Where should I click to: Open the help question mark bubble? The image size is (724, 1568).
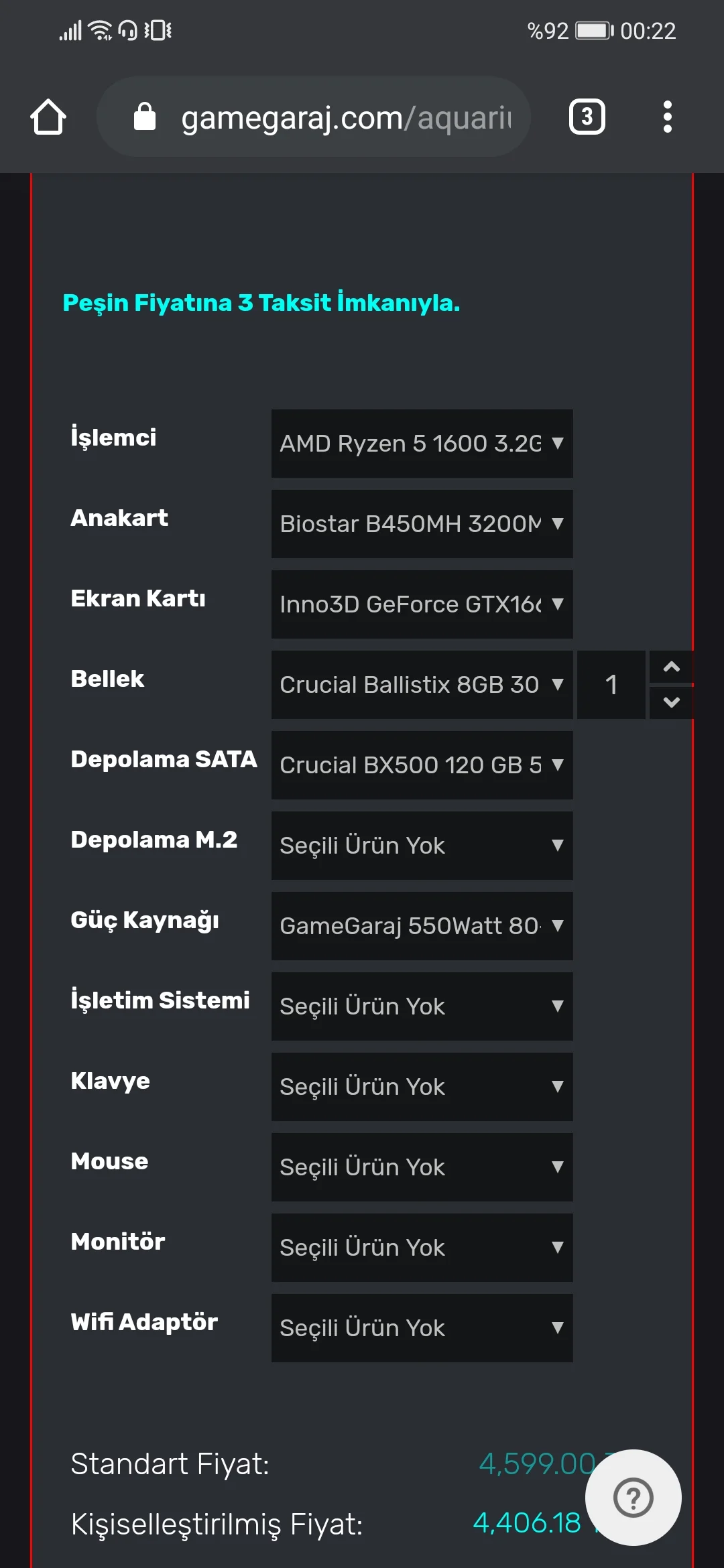[633, 1498]
